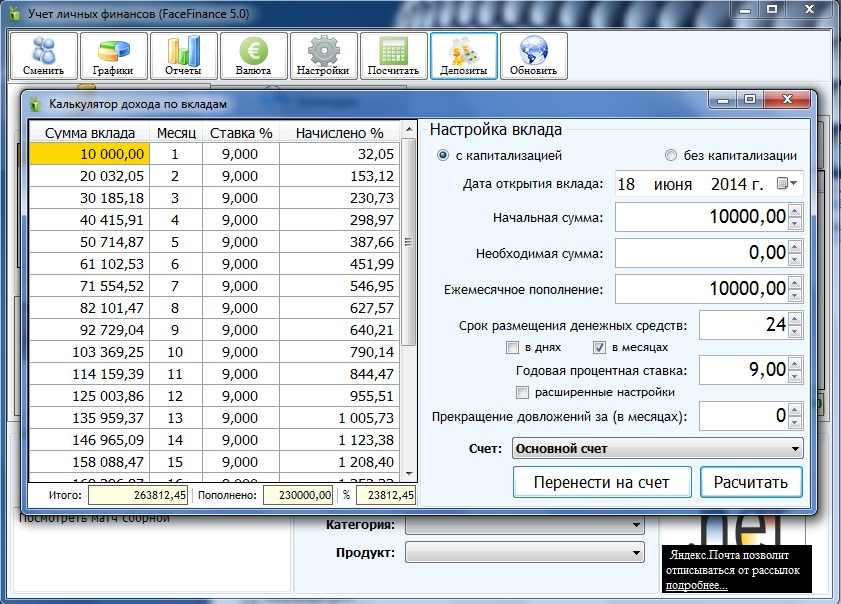Select the 146 965,09 deposit cell
This screenshot has height=604, width=841.
90,440
